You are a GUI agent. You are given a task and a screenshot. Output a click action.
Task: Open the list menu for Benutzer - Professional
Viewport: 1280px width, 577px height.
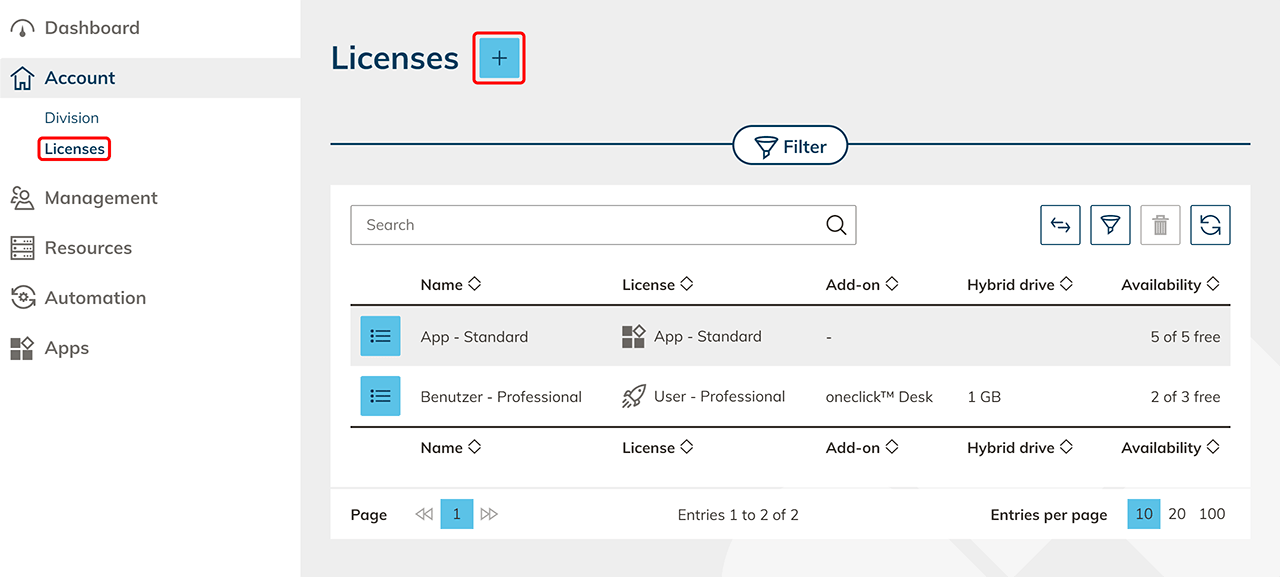click(380, 396)
